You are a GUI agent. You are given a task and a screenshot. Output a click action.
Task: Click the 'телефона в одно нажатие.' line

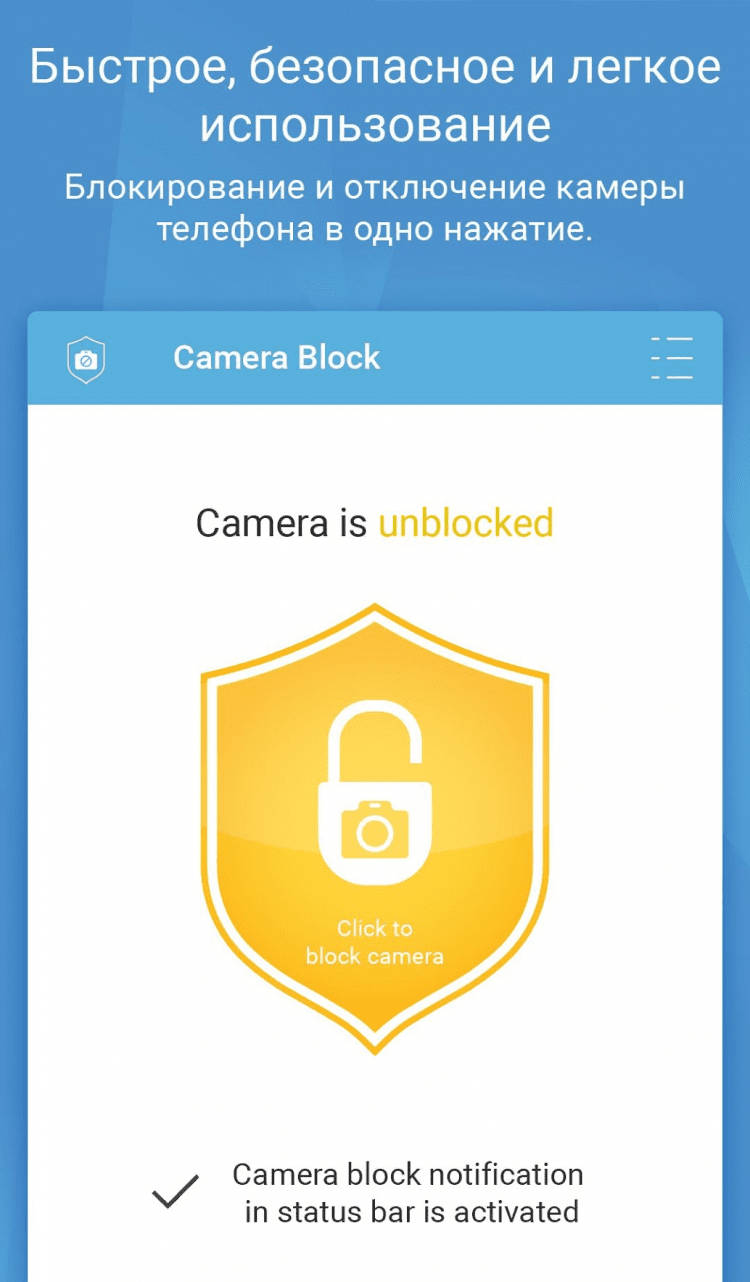375,229
